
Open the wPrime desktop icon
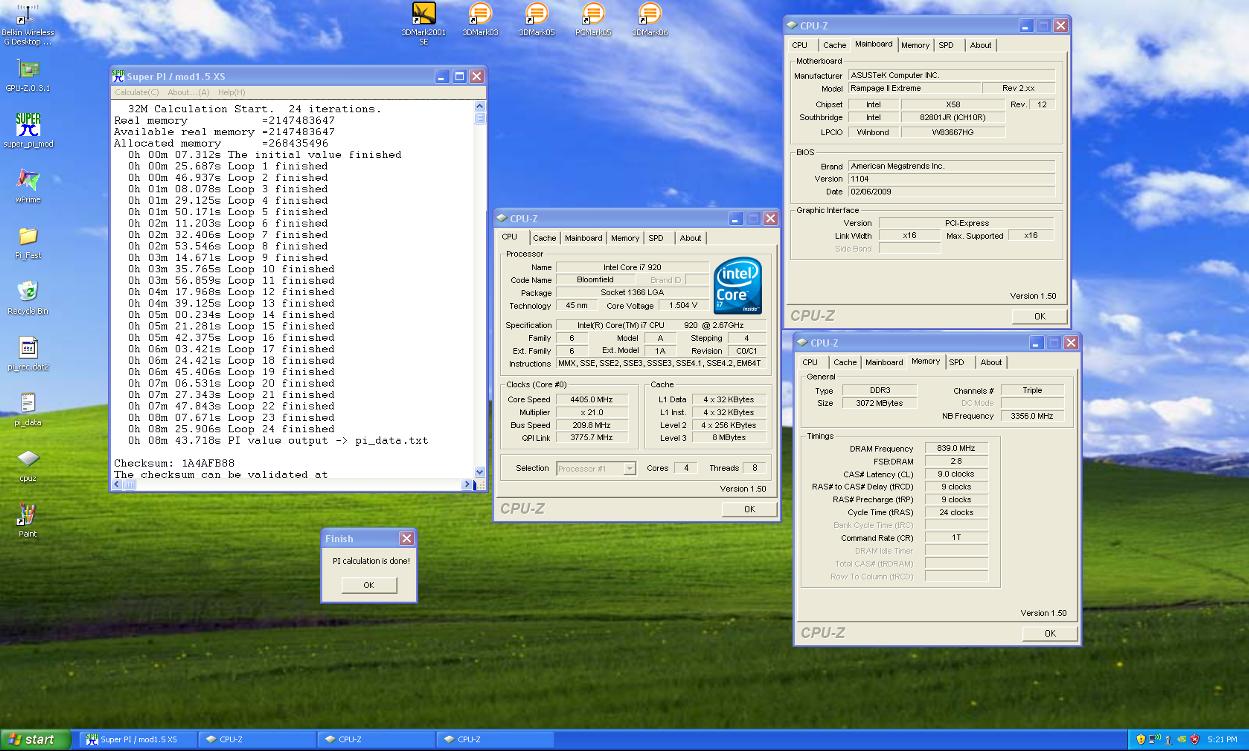28,185
